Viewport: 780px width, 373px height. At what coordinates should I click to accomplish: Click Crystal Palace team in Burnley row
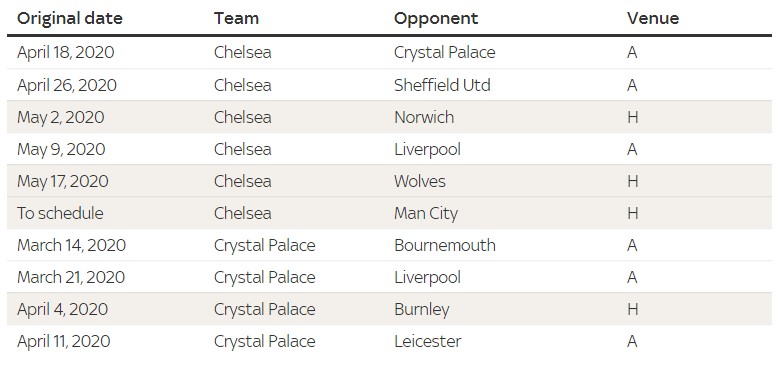click(x=265, y=310)
